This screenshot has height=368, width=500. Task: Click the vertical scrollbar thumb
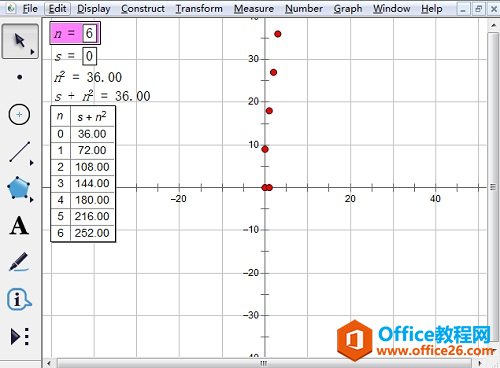pos(493,187)
